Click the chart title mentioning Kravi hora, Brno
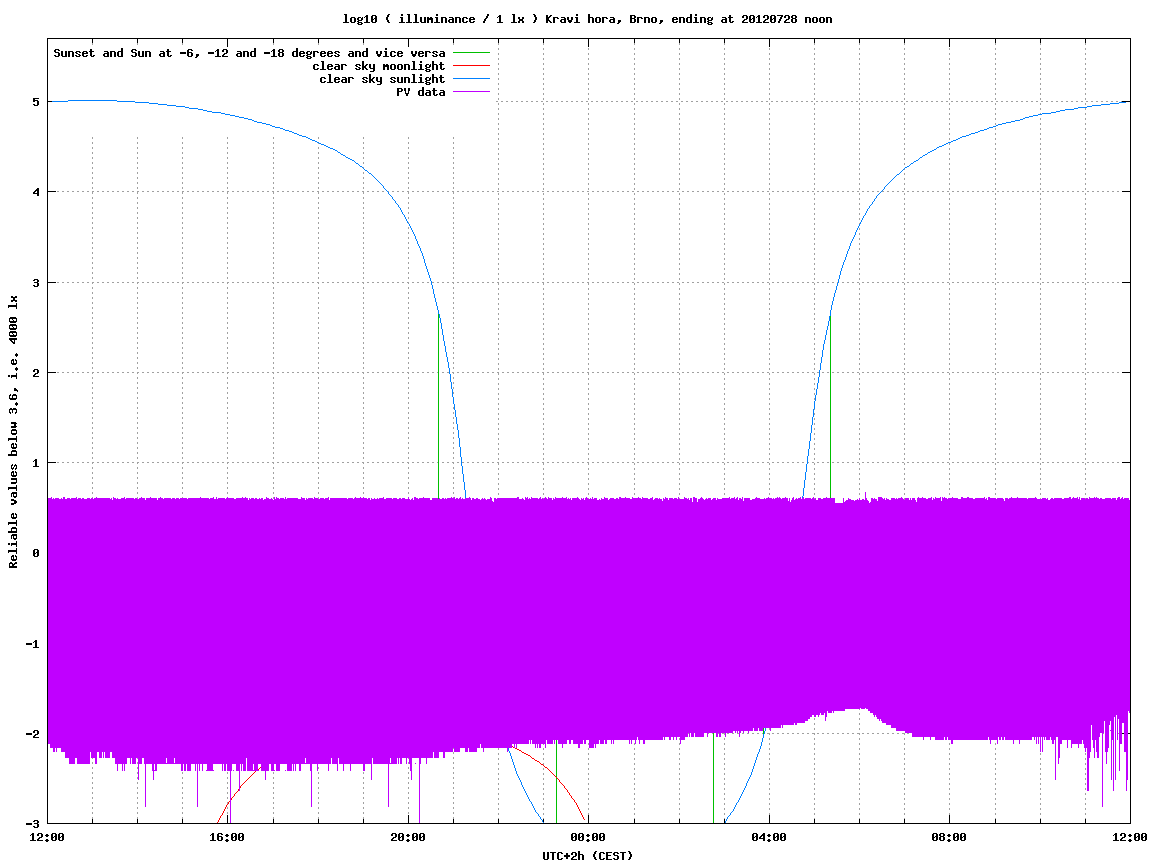Viewport: 1151px width, 863px height. [587, 19]
